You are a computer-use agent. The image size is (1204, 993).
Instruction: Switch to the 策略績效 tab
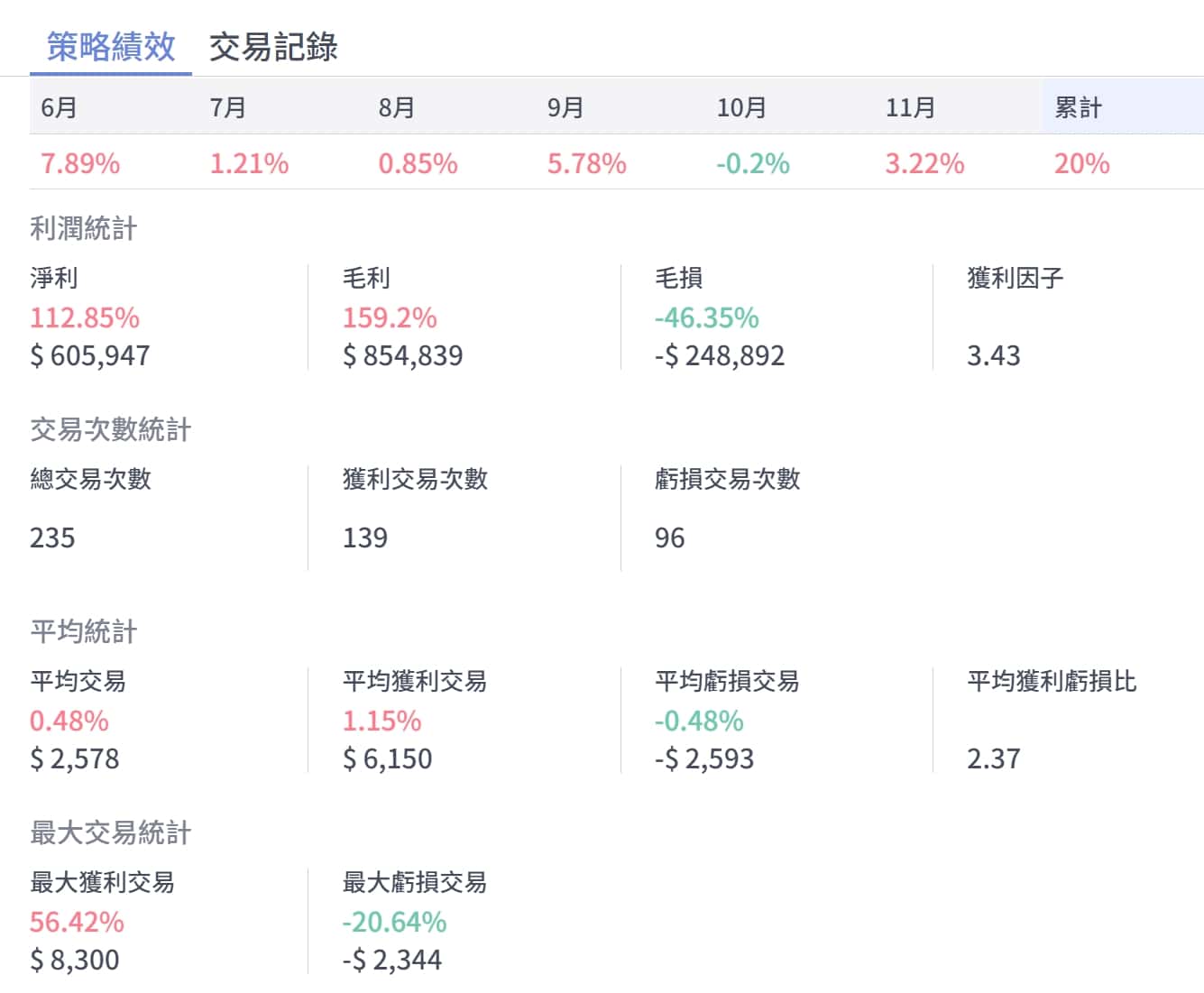click(111, 47)
